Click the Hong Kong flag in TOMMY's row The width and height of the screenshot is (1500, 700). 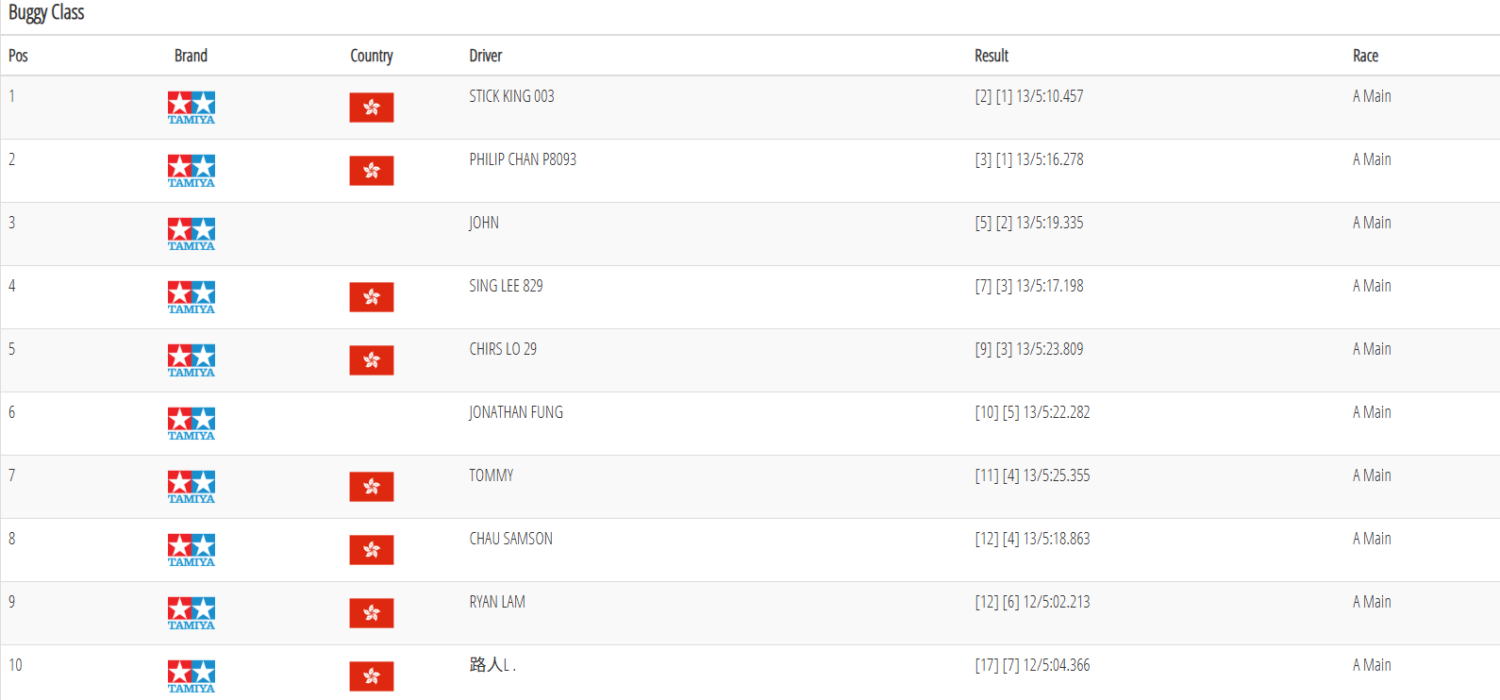(371, 487)
